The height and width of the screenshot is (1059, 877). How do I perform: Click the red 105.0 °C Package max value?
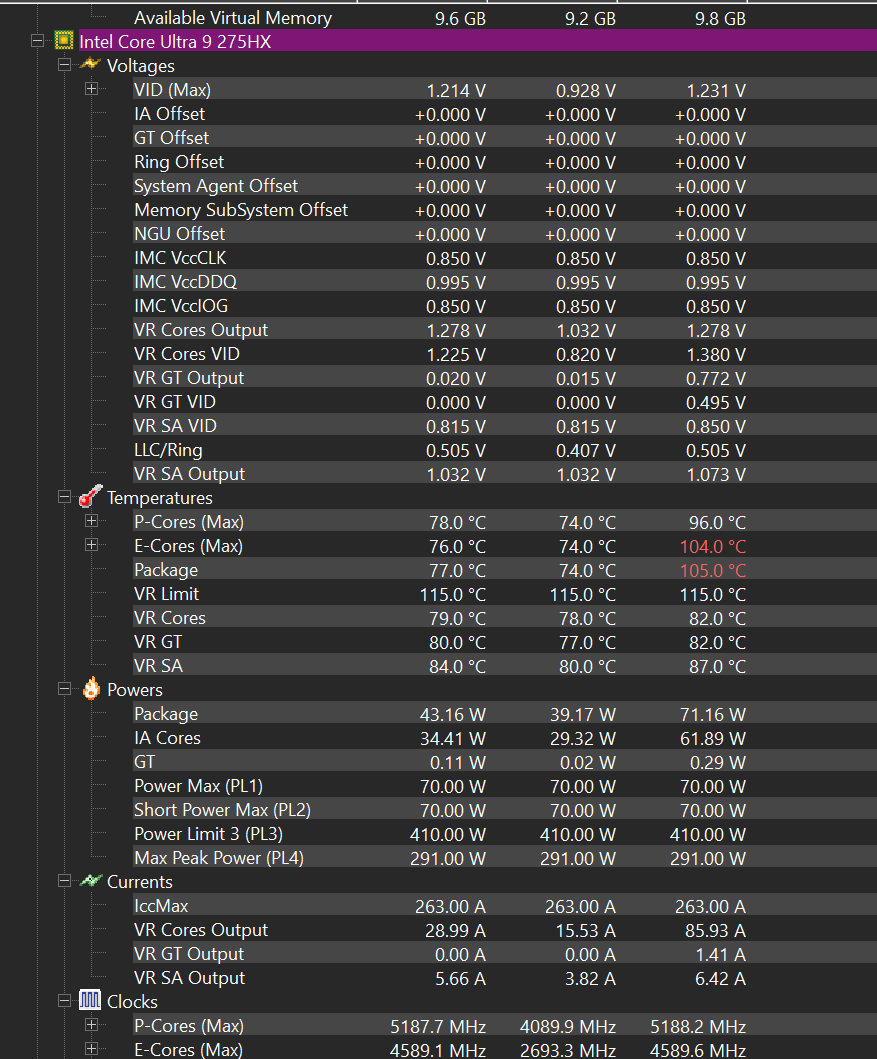[x=712, y=570]
